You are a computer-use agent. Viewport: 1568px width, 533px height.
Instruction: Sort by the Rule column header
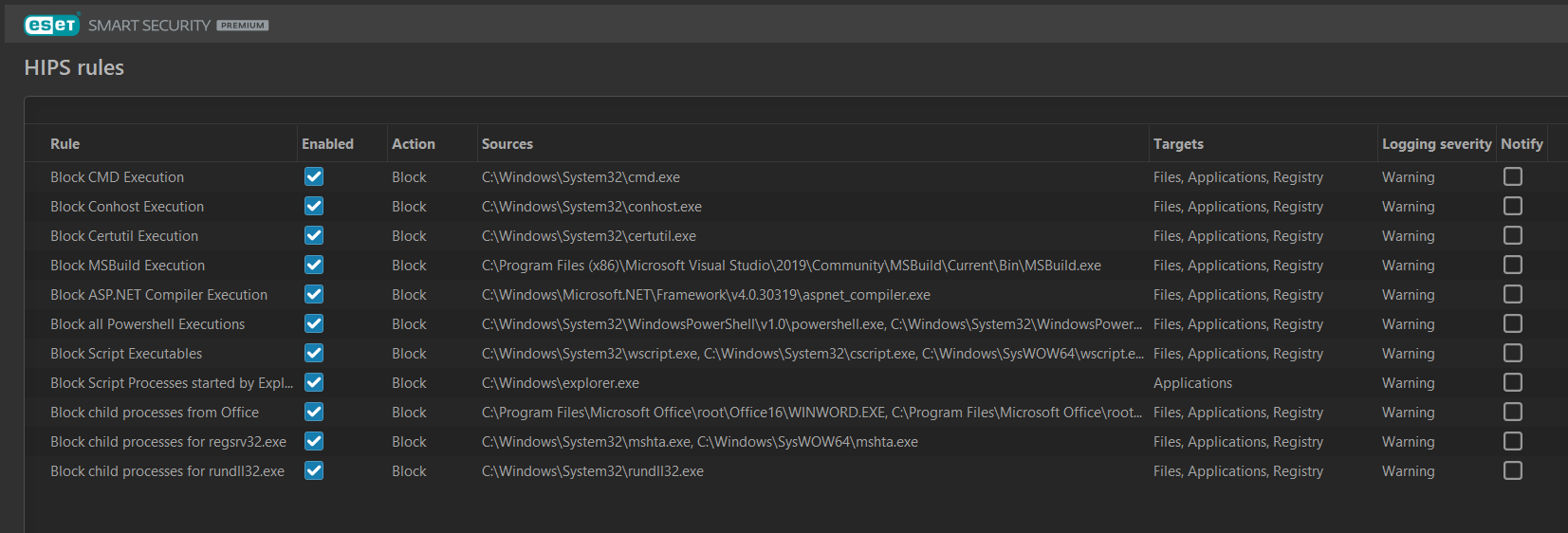pyautogui.click(x=65, y=144)
